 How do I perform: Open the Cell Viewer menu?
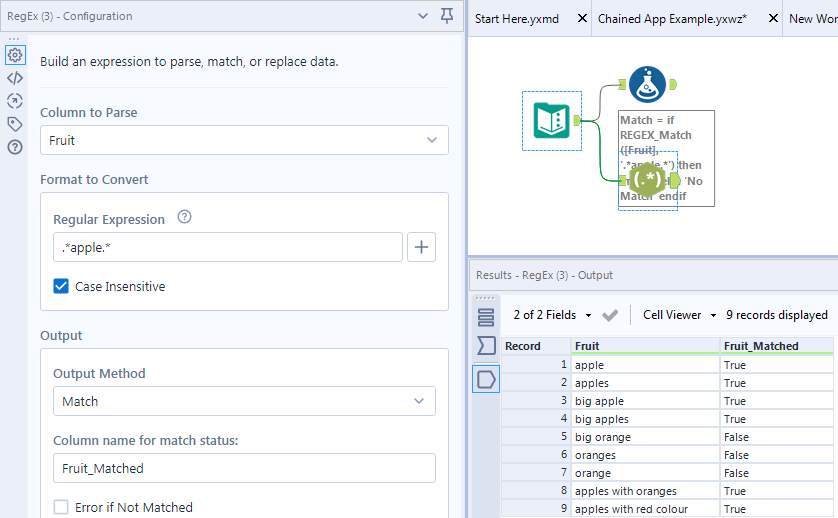680,315
